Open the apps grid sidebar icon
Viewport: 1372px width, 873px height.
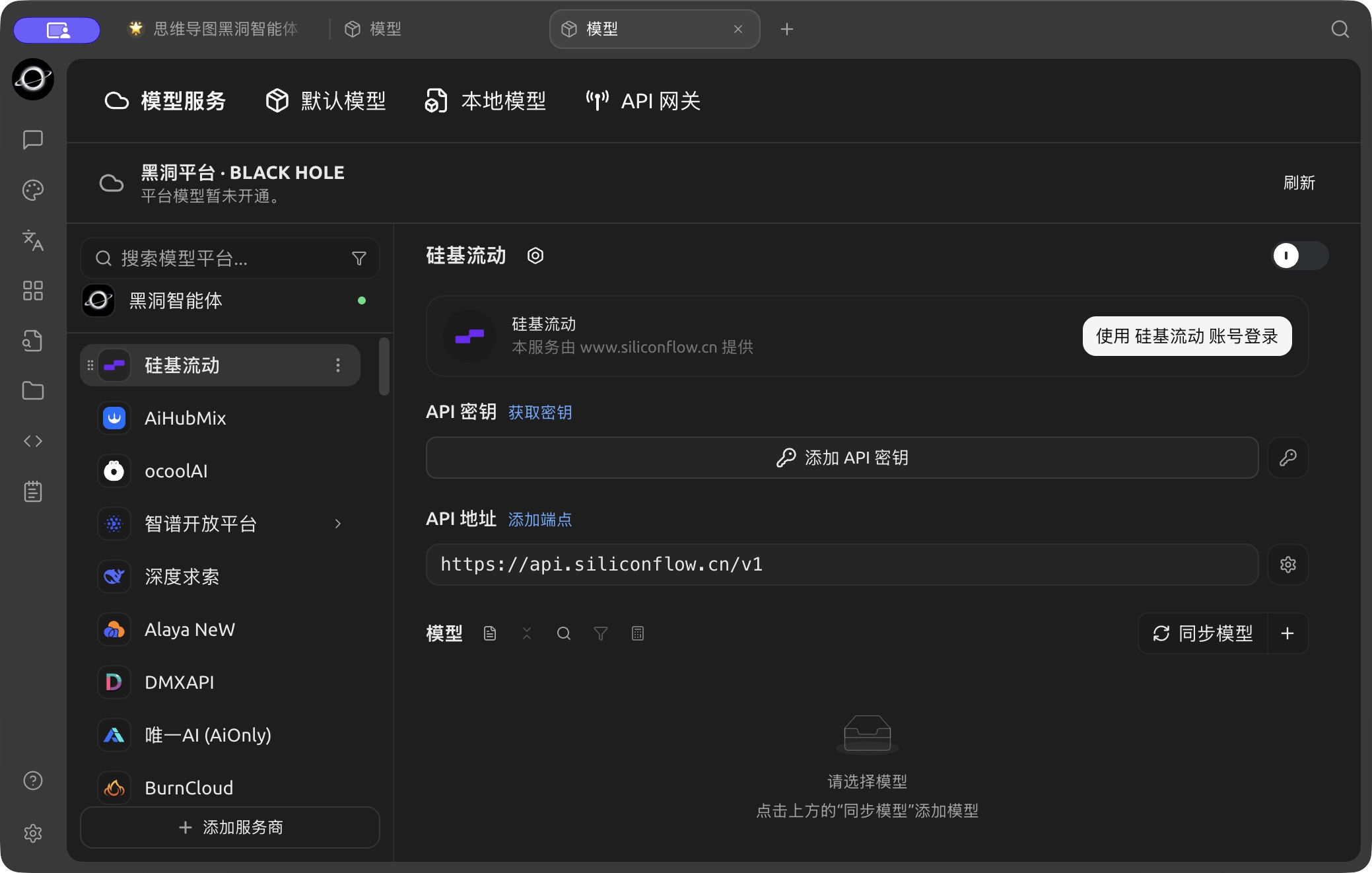[33, 291]
